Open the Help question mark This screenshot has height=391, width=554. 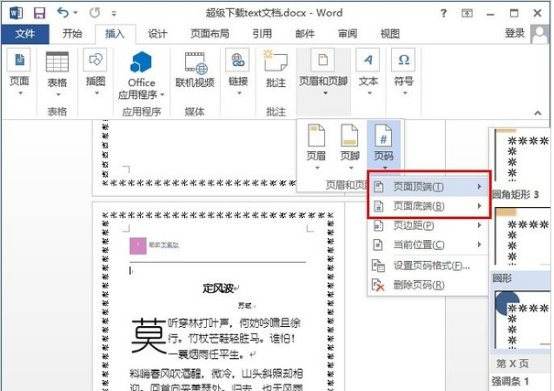pos(443,13)
